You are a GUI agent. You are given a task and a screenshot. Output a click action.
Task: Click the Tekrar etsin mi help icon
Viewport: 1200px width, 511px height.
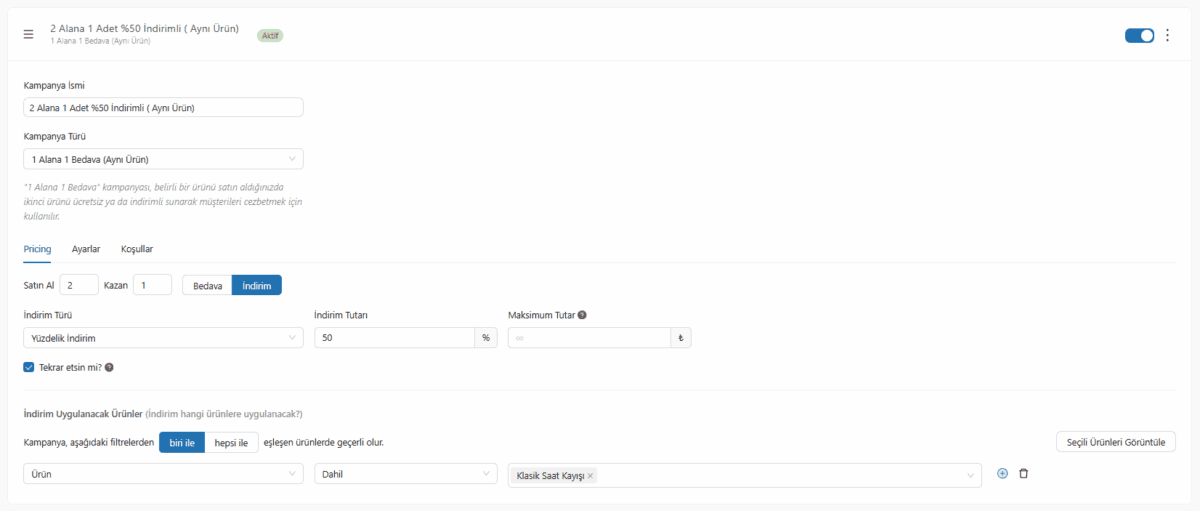coord(109,367)
